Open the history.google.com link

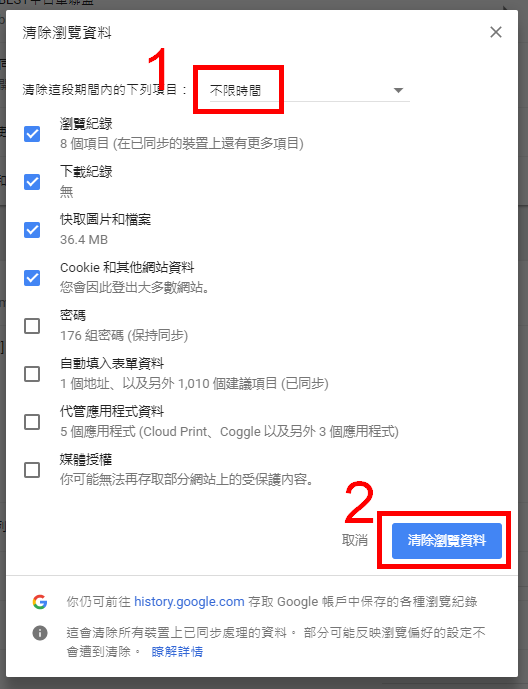point(189,602)
